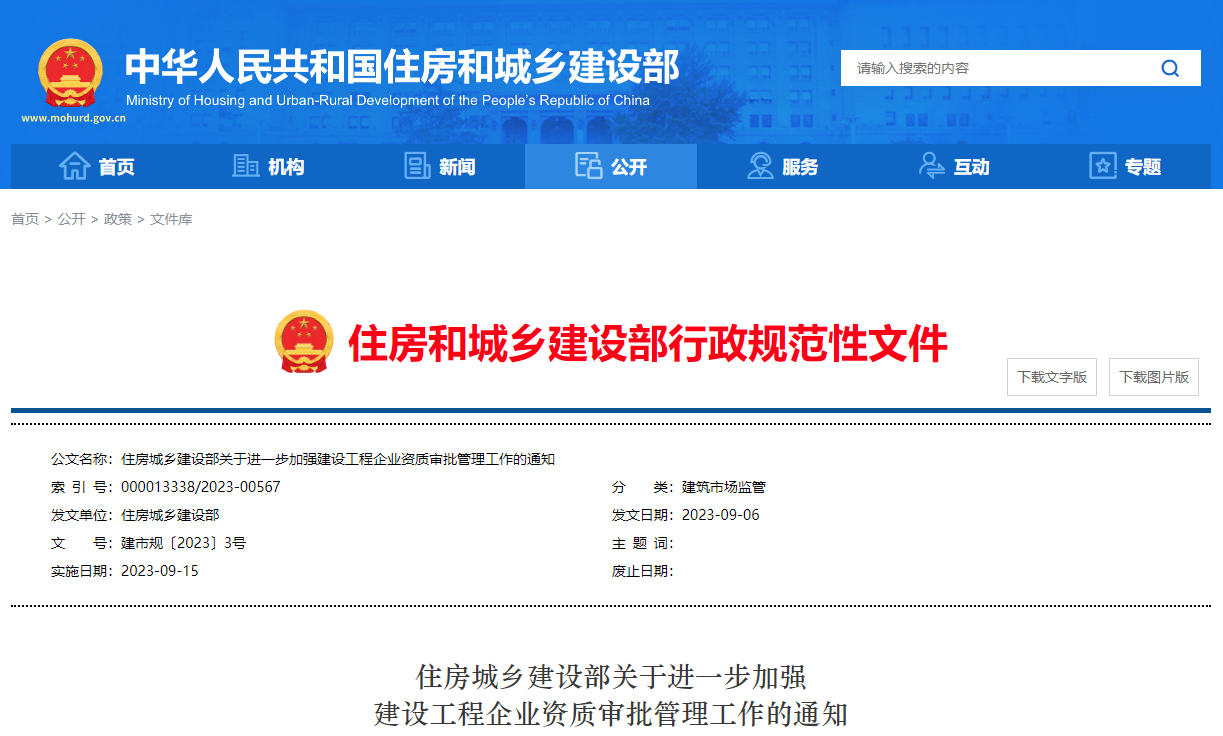The height and width of the screenshot is (736, 1223).
Task: Click the 下载图片版 button
Action: (x=1154, y=377)
